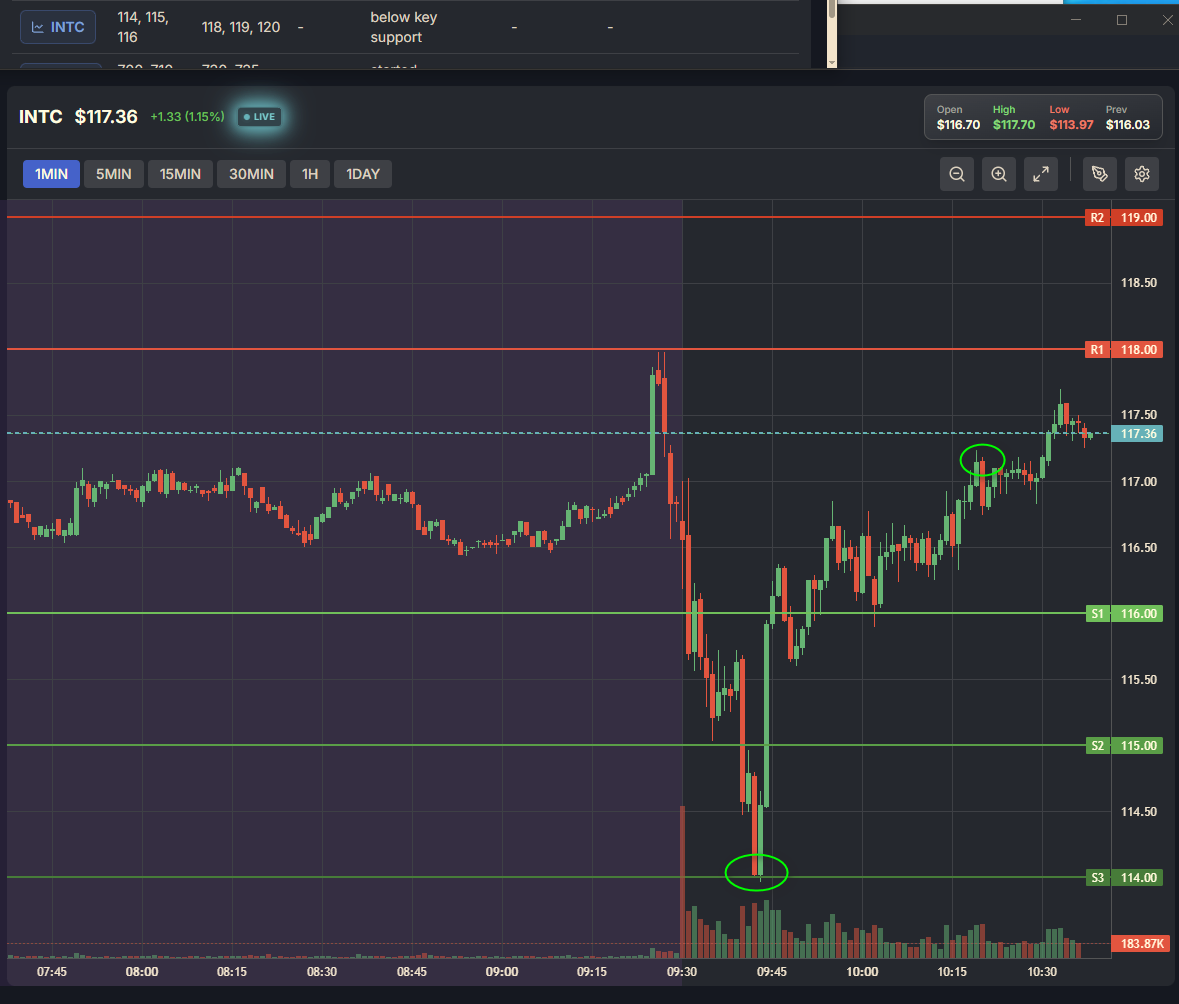This screenshot has height=1004, width=1179.
Task: Click the zoom out magnifier icon
Action: tap(956, 174)
